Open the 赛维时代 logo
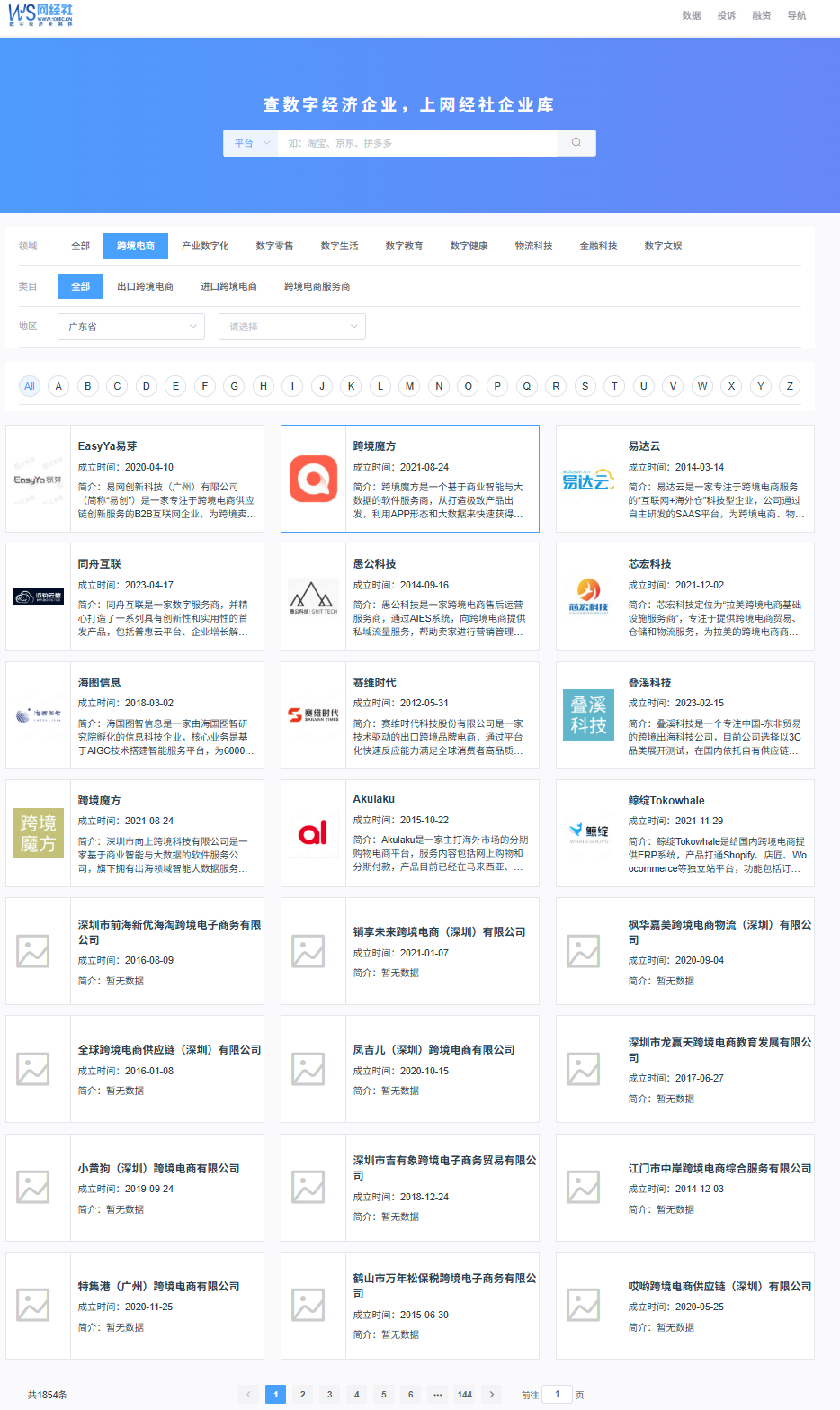Viewport: 840px width, 1410px height. [x=313, y=715]
